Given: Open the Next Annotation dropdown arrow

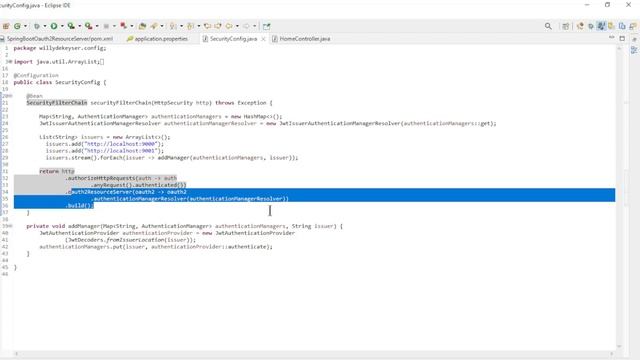Looking at the screenshot, I should coord(181,26).
